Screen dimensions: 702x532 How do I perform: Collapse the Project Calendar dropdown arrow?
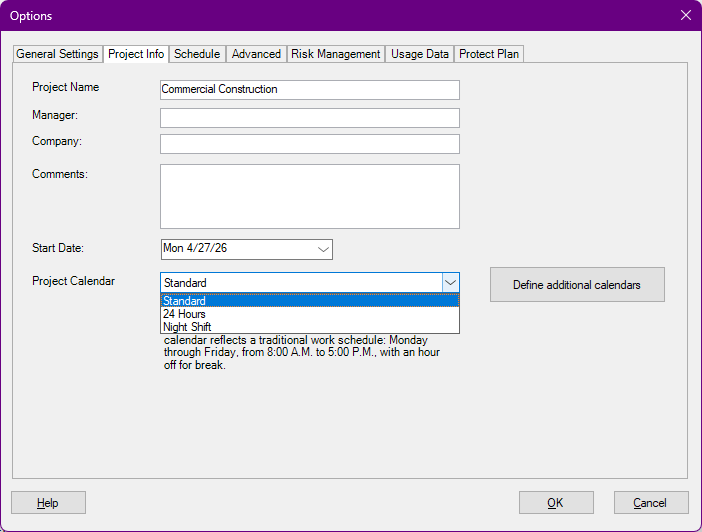[x=450, y=283]
